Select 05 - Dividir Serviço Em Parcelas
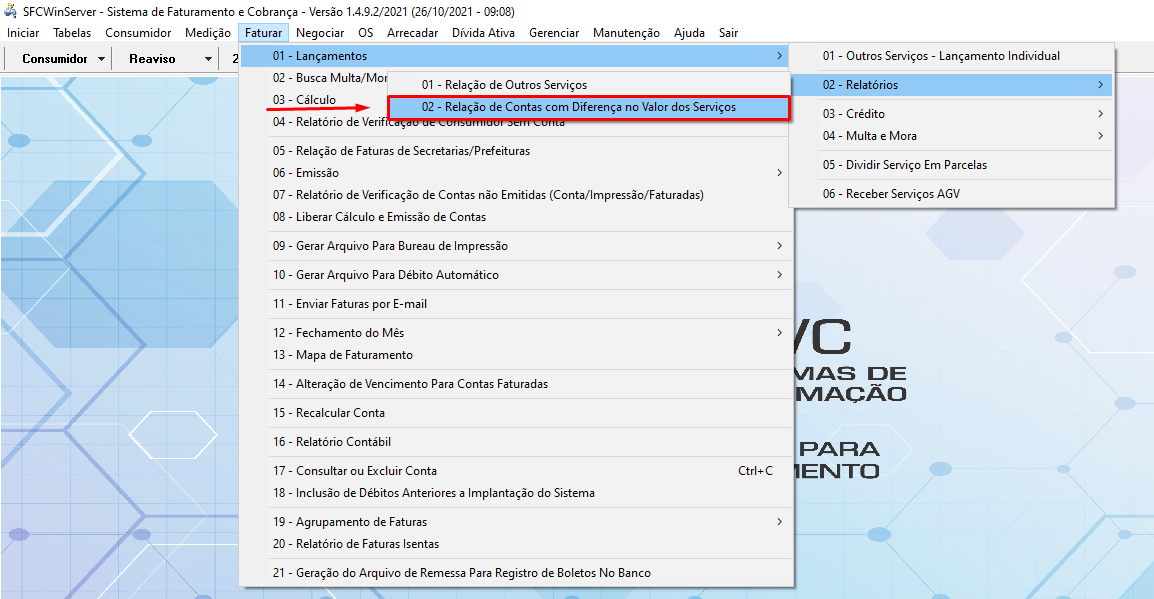This screenshot has height=599, width=1154. (905, 165)
